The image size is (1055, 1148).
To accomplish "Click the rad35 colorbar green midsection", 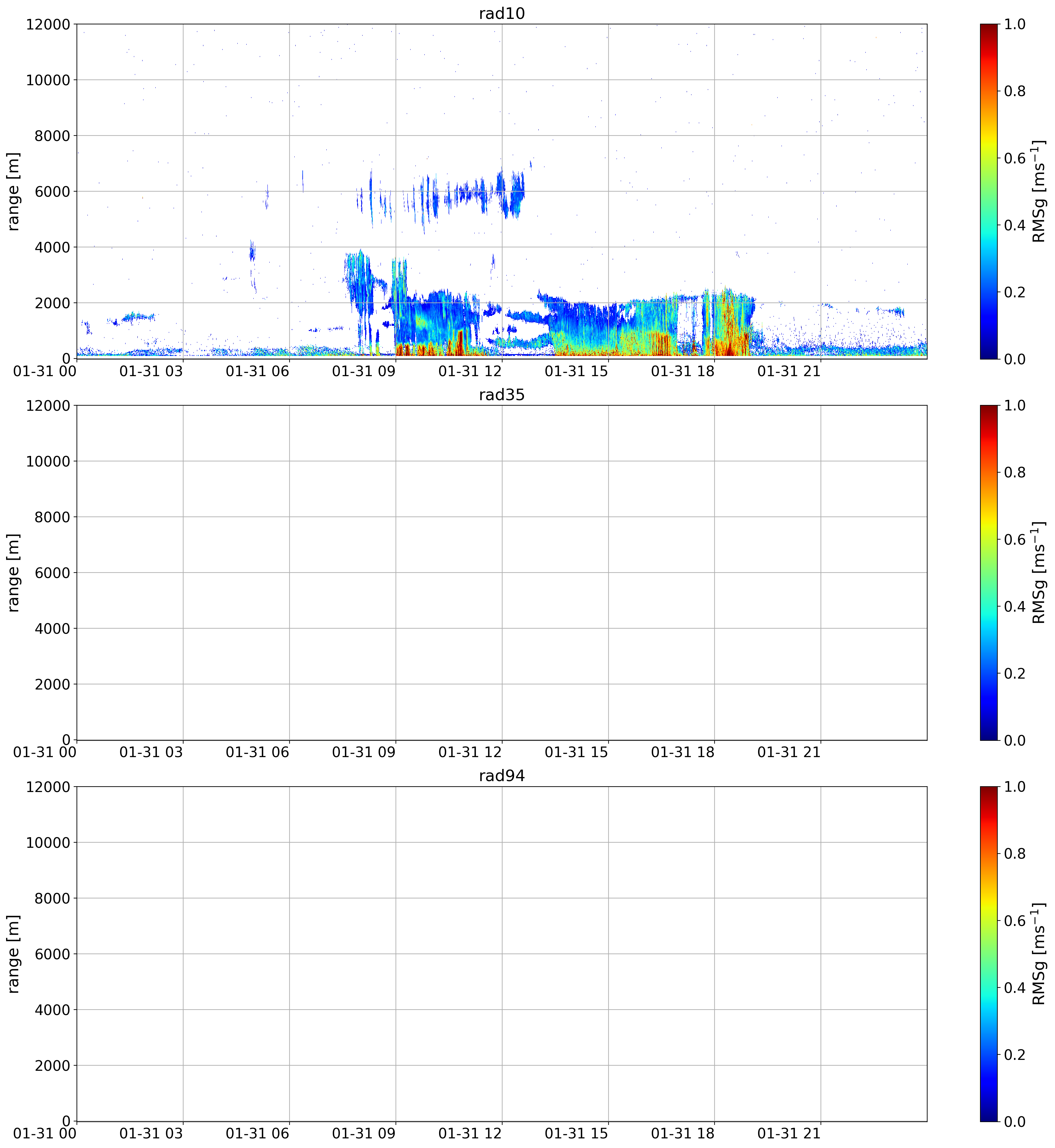I will click(989, 573).
